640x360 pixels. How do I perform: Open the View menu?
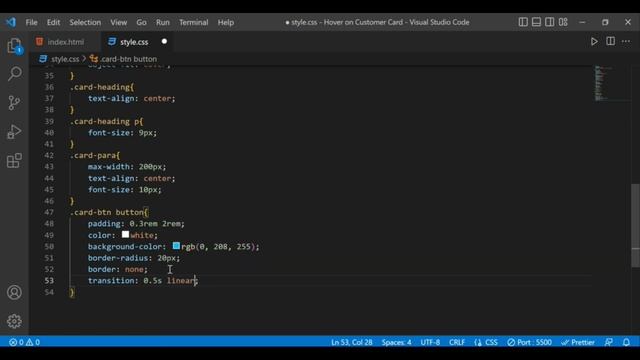tap(118, 22)
